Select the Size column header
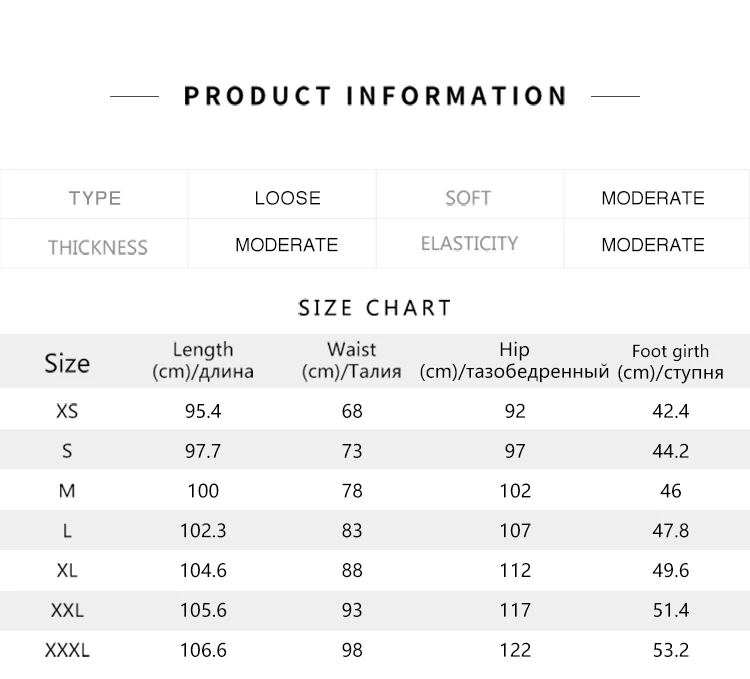 point(67,363)
